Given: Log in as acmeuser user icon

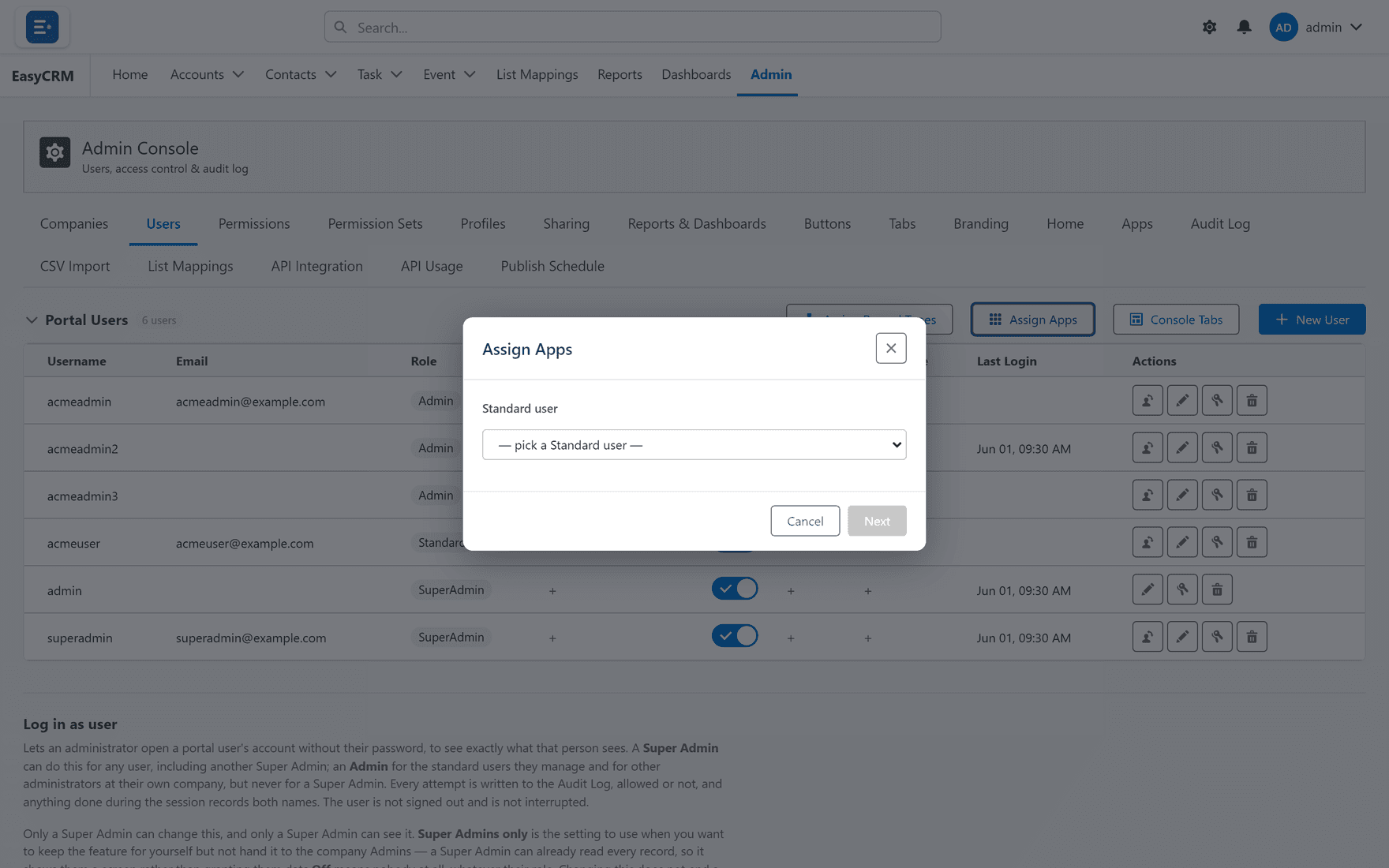Looking at the screenshot, I should point(1148,542).
